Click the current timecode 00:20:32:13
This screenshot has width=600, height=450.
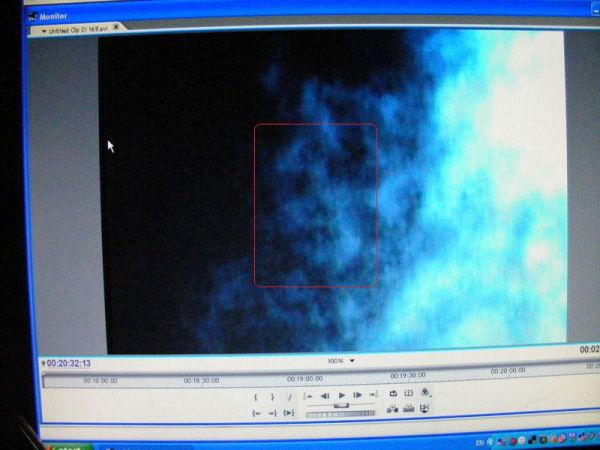coord(68,363)
